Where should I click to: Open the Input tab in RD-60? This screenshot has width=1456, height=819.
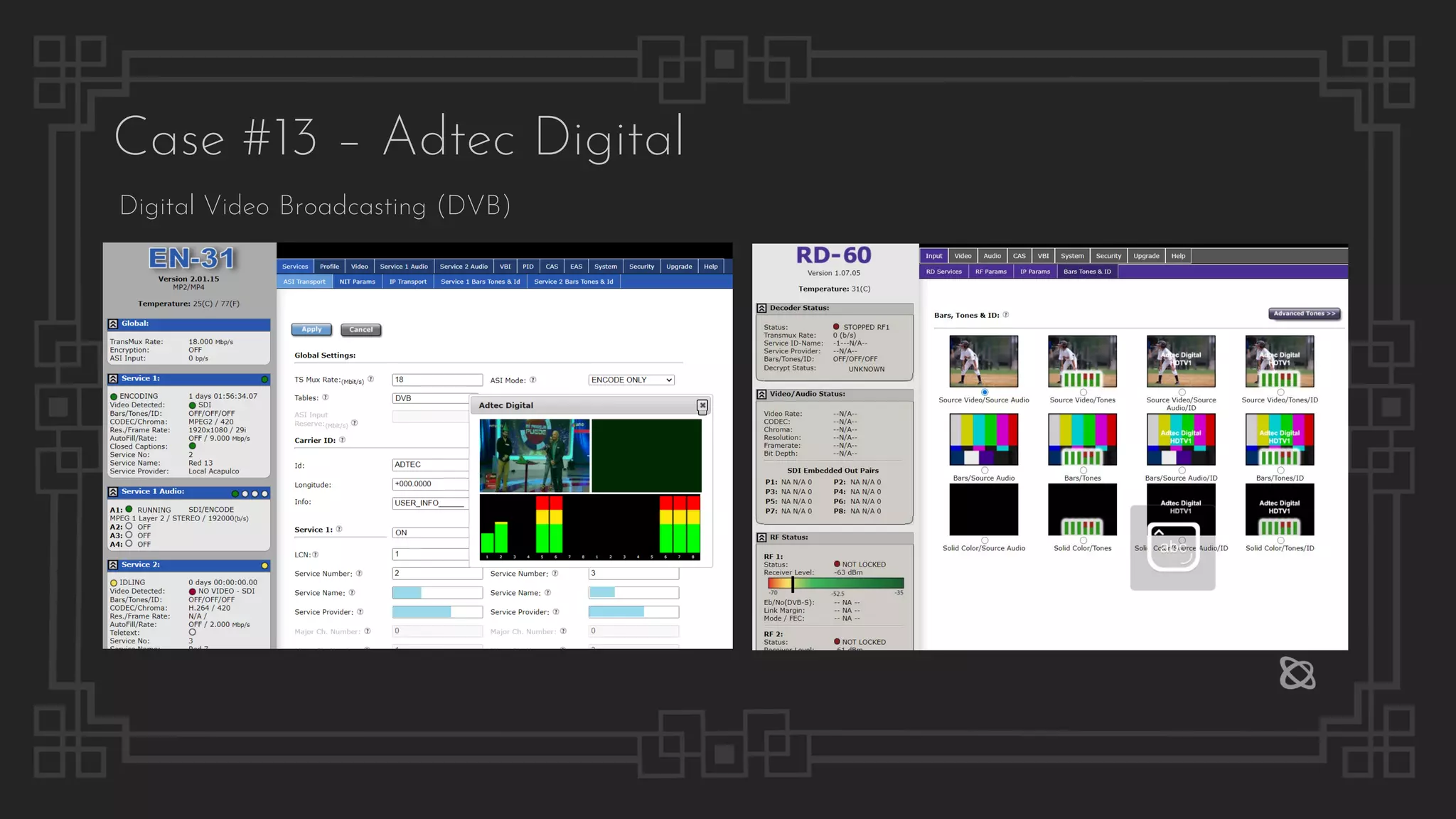(x=934, y=256)
